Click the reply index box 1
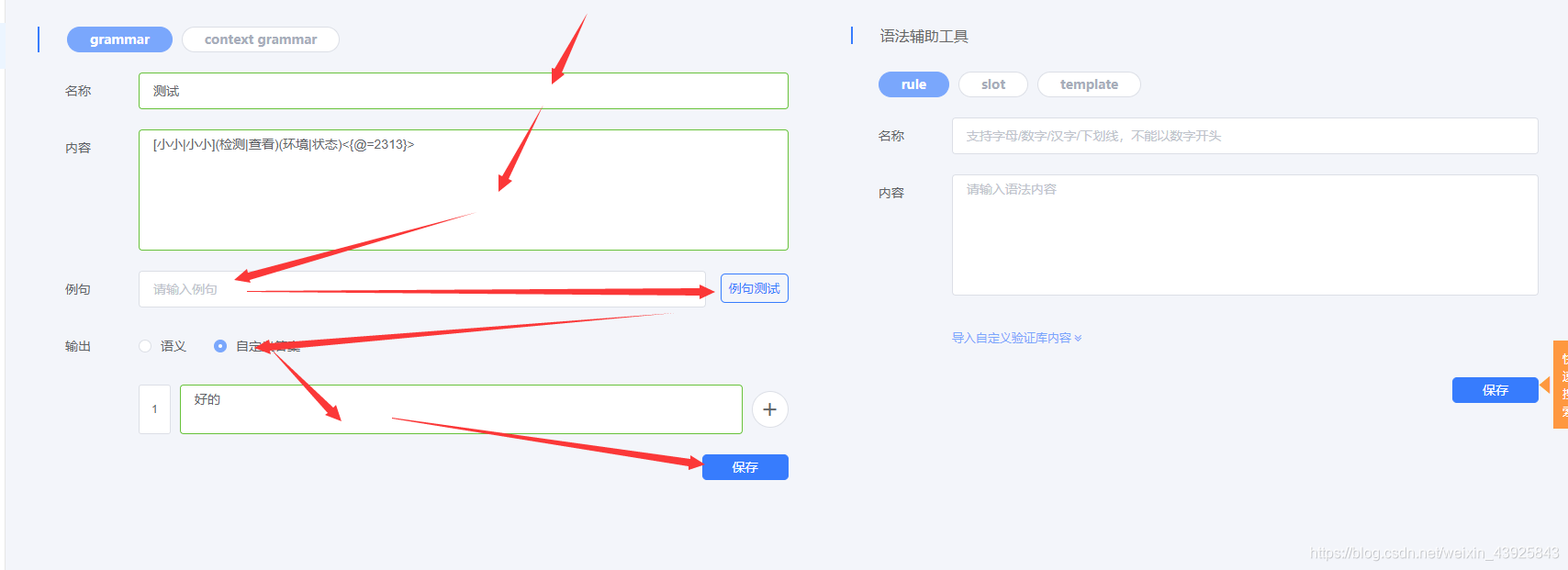This screenshot has width=1568, height=570. [x=154, y=409]
